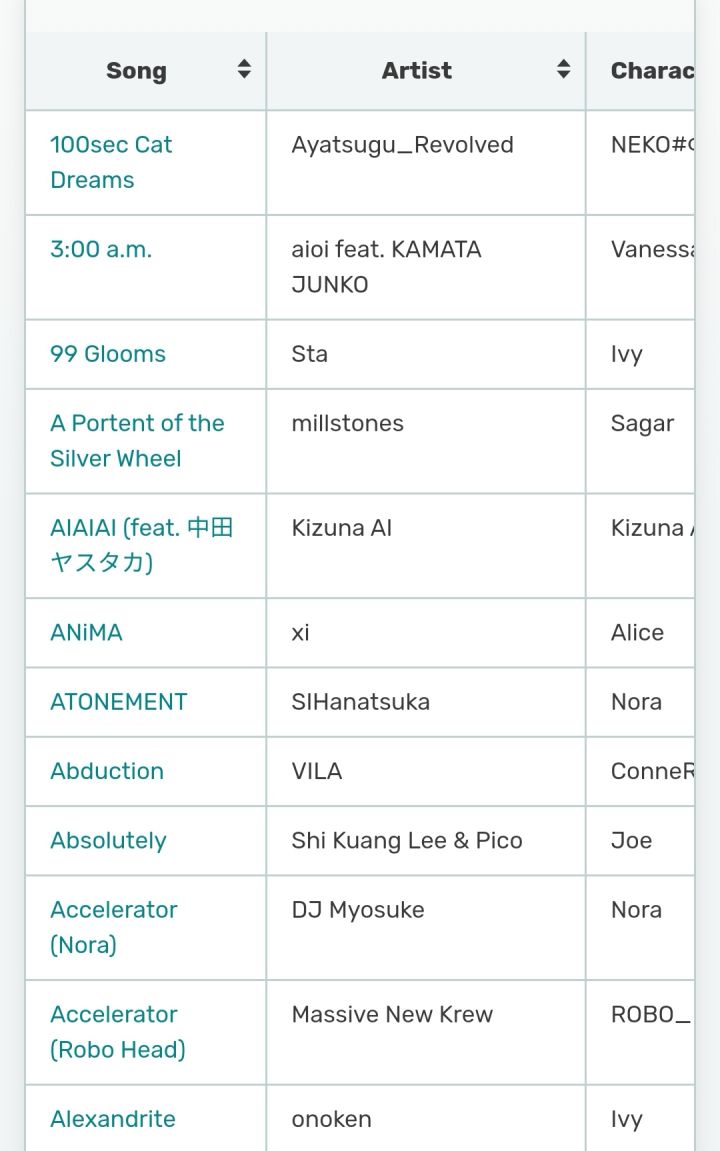
Task: Click the Artist column sort arrows
Action: [x=564, y=70]
